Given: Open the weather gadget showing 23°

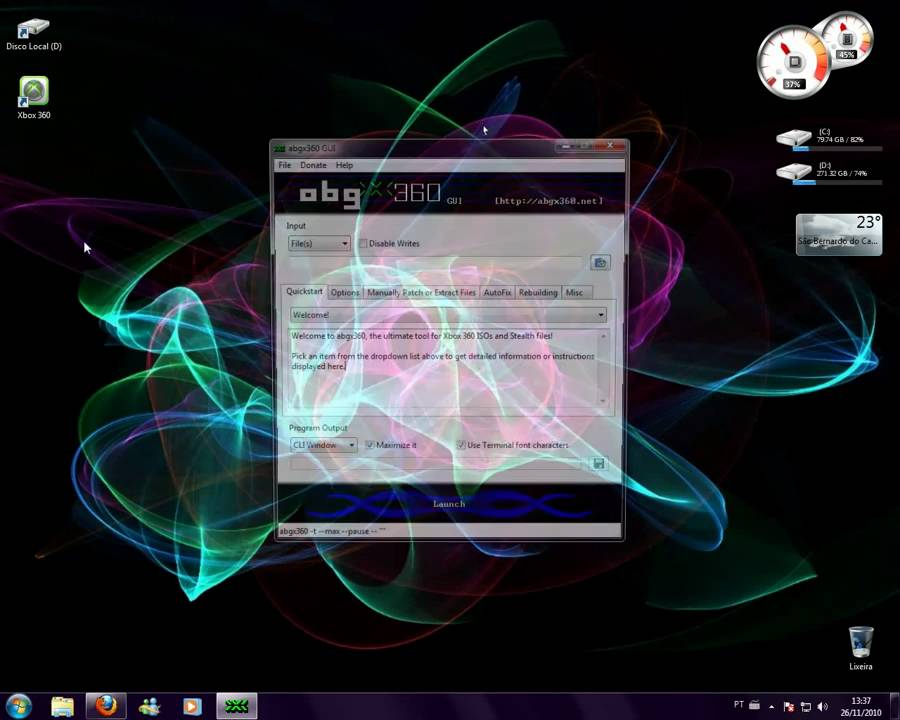Looking at the screenshot, I should [x=839, y=234].
